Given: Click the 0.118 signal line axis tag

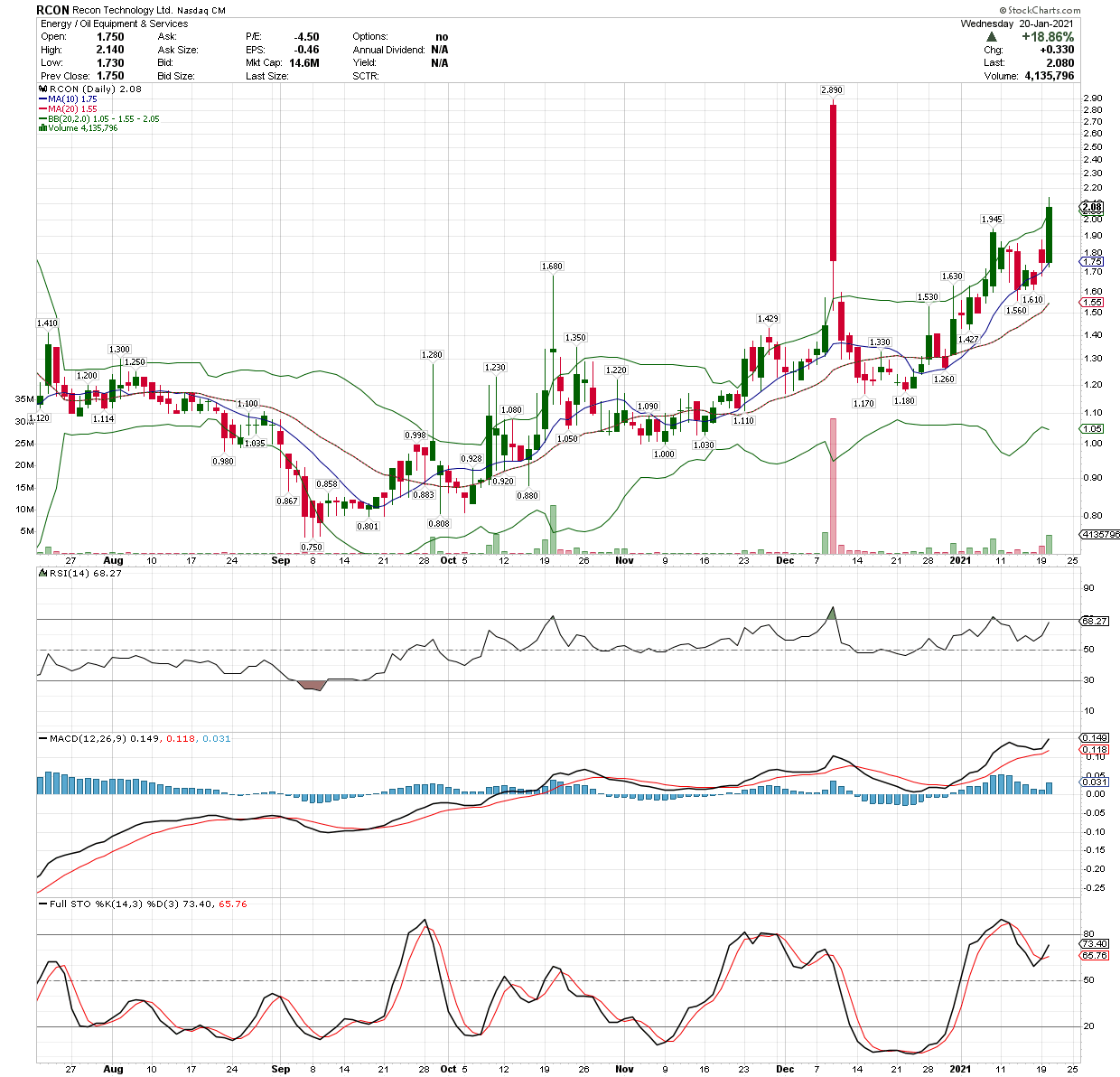Looking at the screenshot, I should [x=1094, y=750].
